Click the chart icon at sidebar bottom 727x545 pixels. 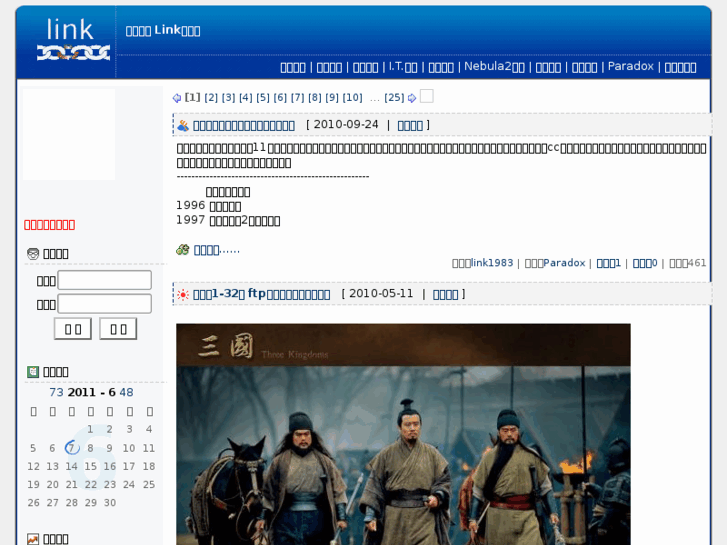click(x=33, y=539)
